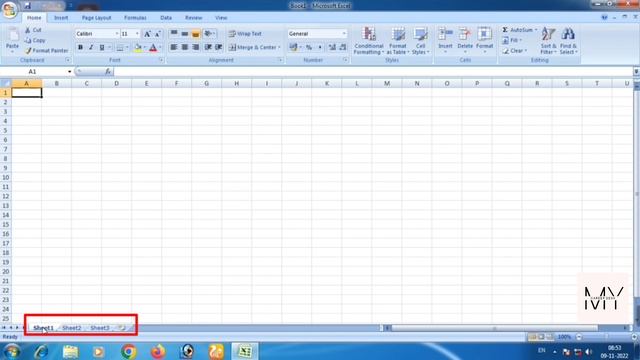Increase font size with Grow Font icon

click(147, 34)
